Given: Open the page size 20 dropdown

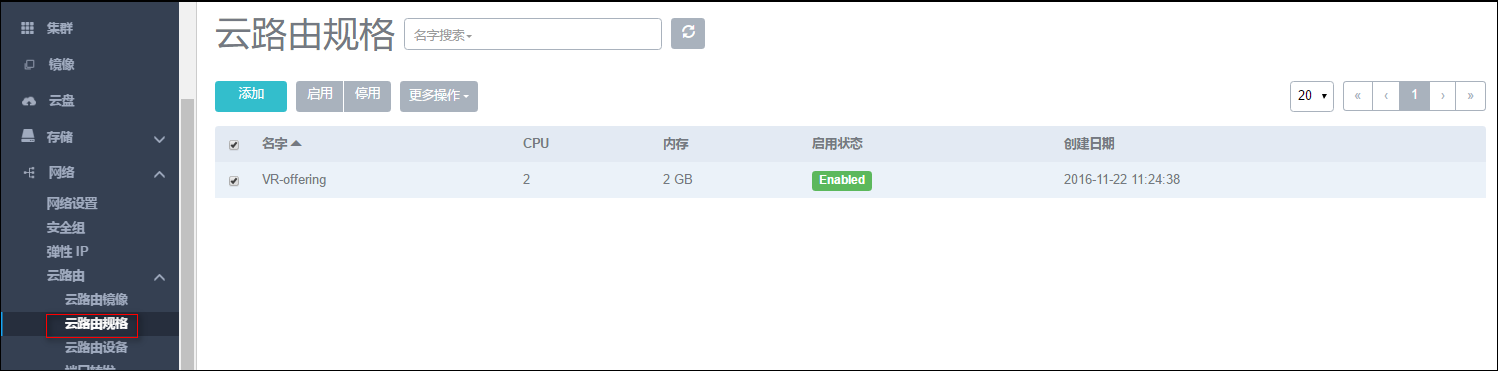Looking at the screenshot, I should (x=1312, y=96).
